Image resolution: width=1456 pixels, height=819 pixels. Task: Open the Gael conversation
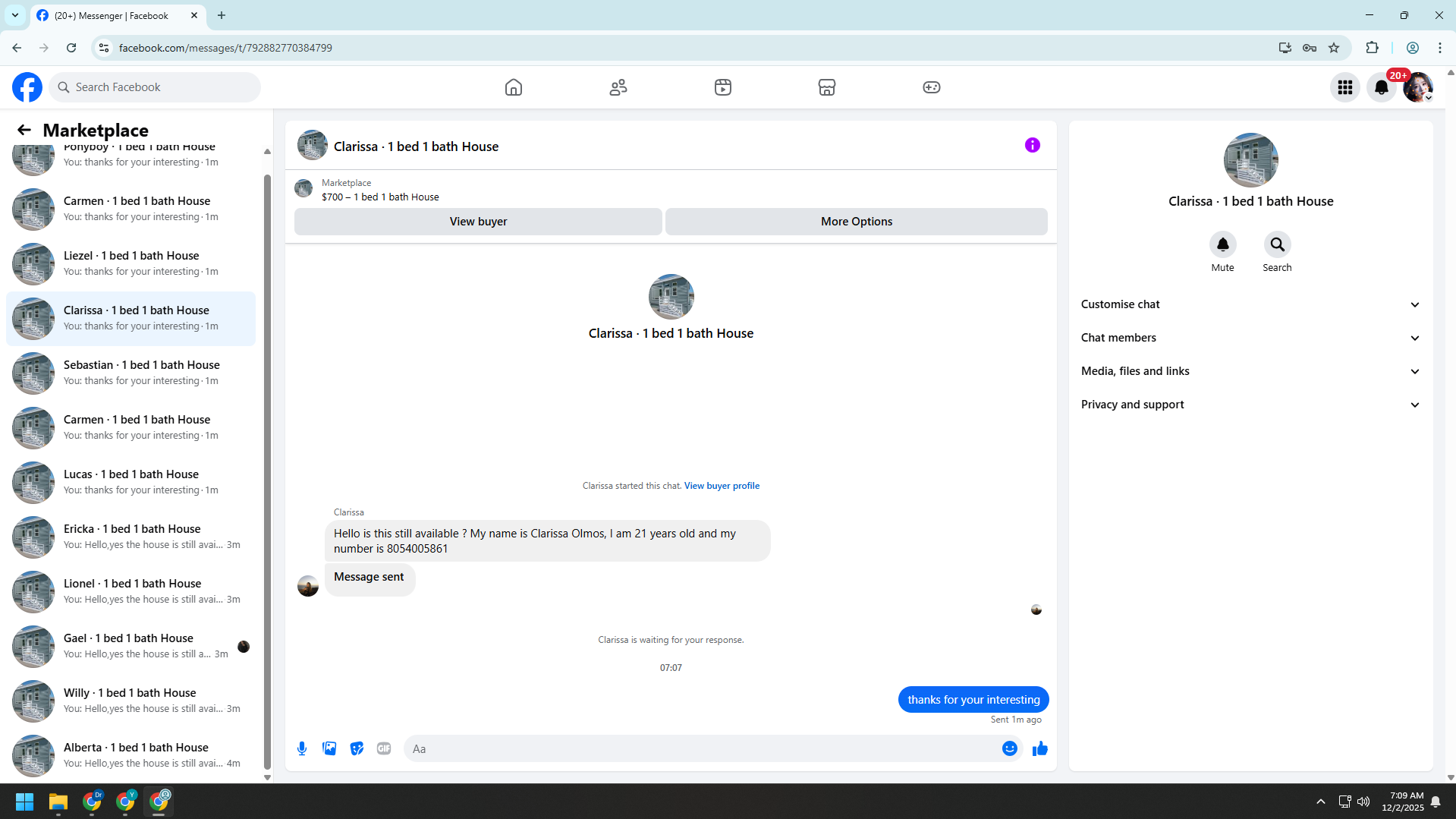tap(131, 647)
